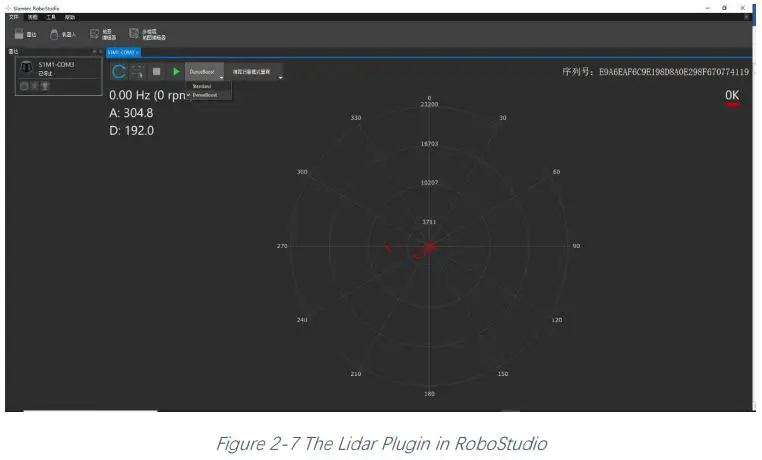Click the 270 degree axis label

pyautogui.click(x=282, y=246)
